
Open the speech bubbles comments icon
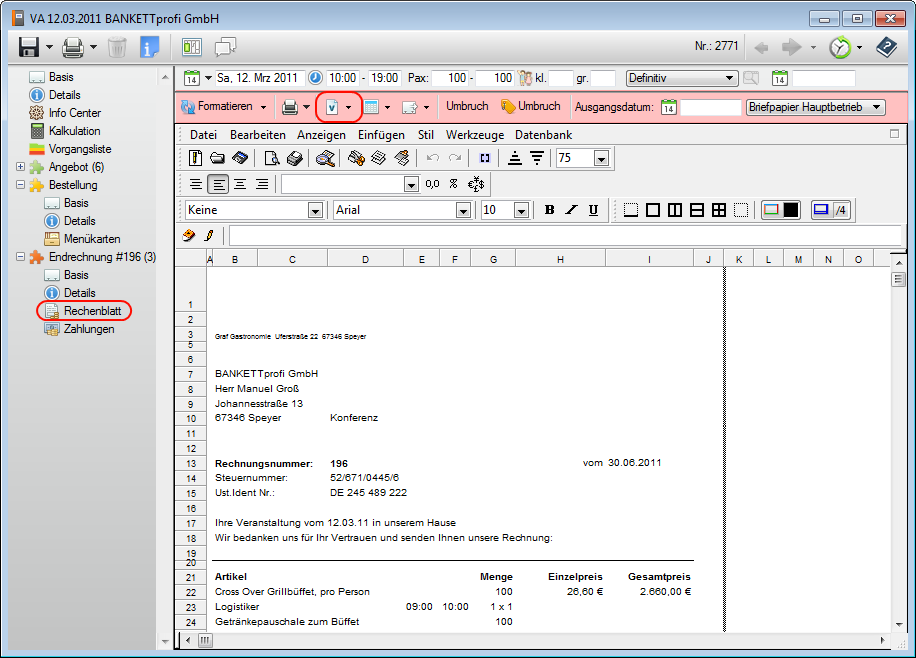click(225, 46)
